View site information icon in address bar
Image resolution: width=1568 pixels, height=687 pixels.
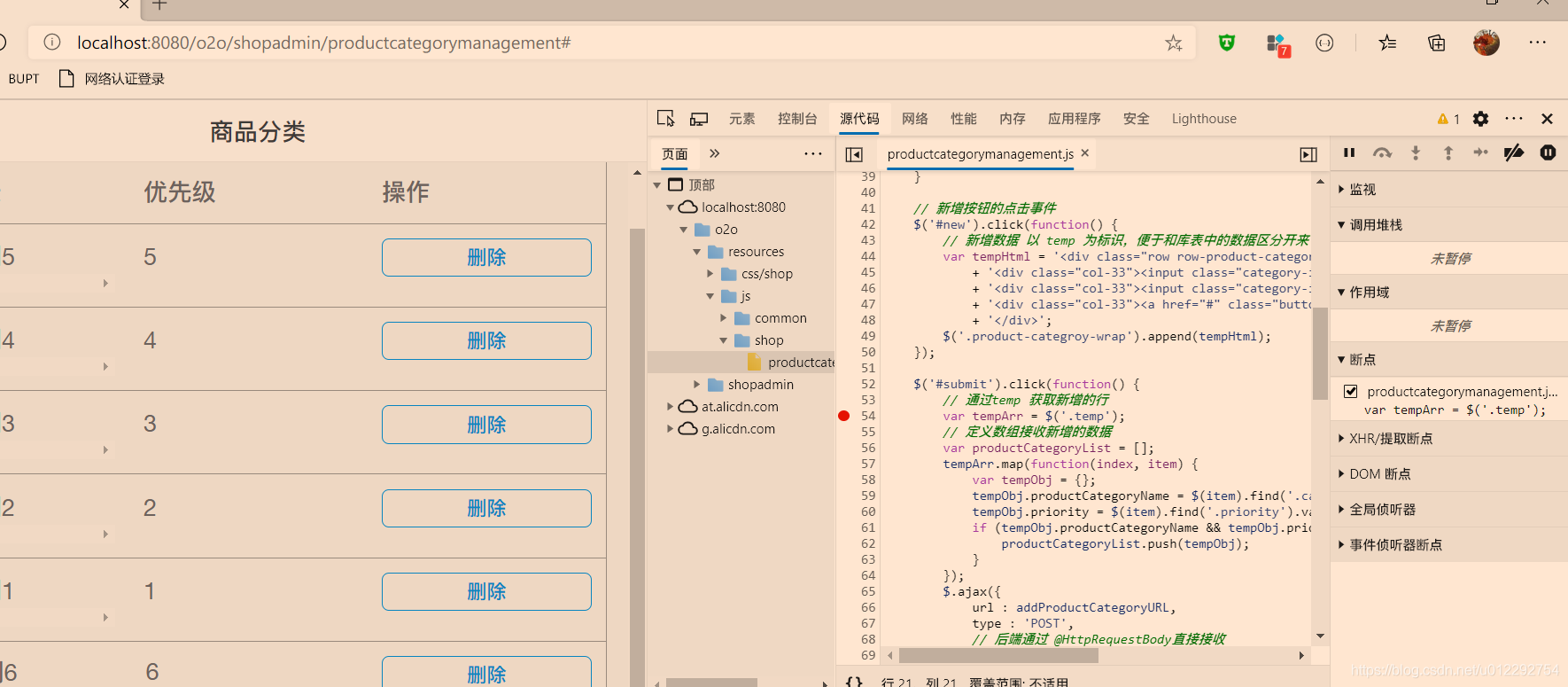pos(52,43)
